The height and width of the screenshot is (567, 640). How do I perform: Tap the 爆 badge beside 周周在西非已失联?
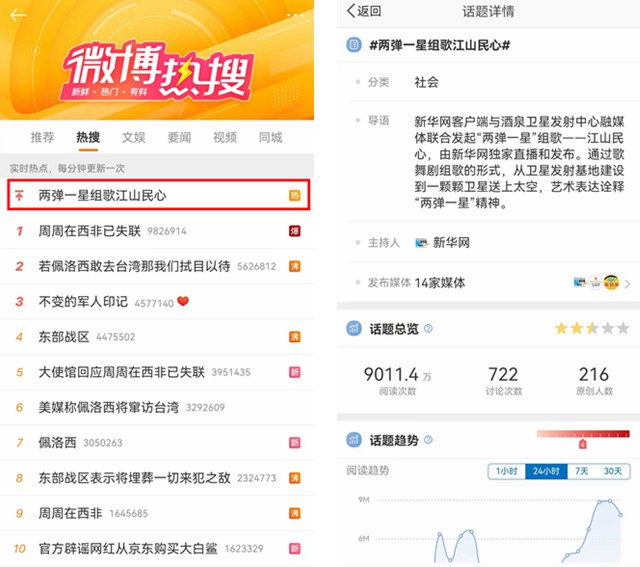[295, 231]
